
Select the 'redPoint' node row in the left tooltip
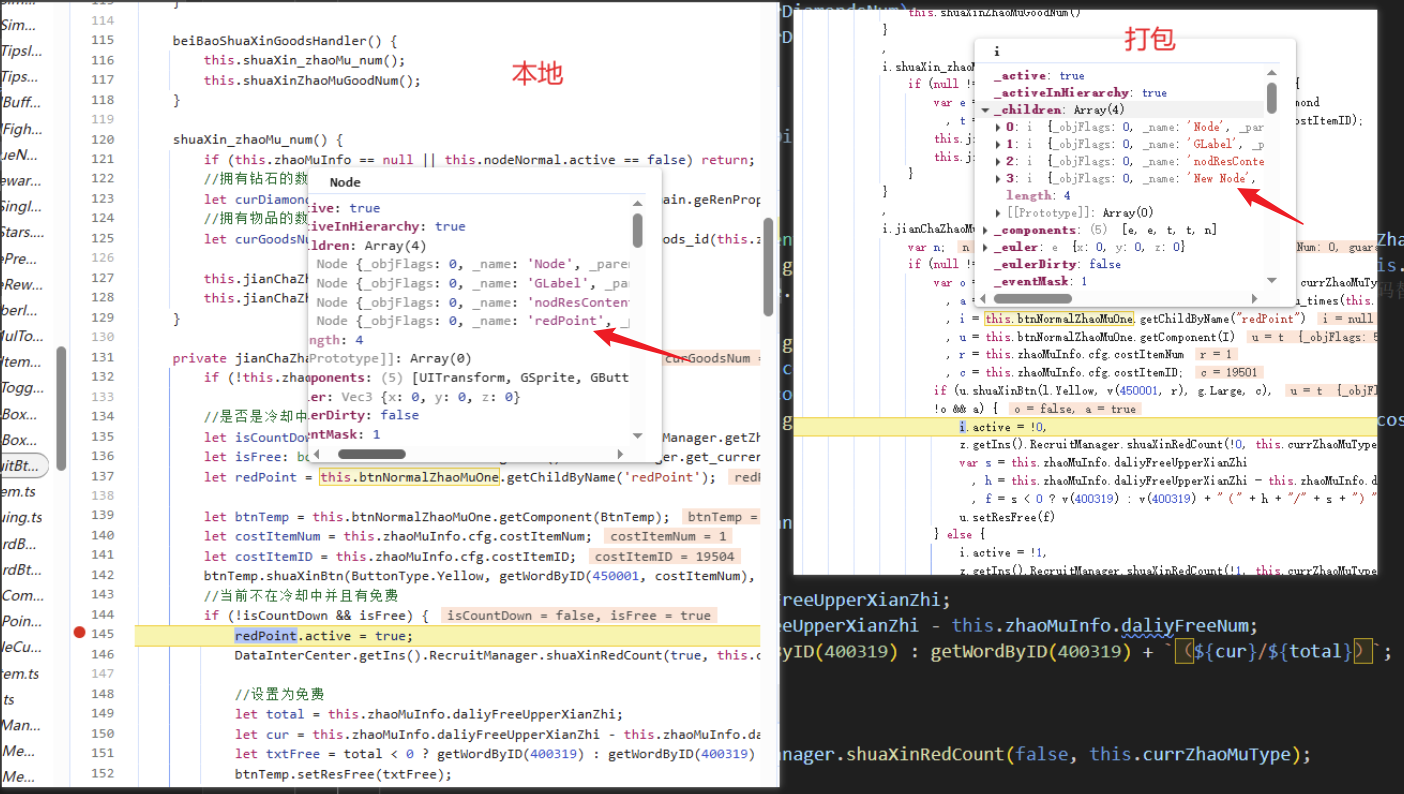469,320
